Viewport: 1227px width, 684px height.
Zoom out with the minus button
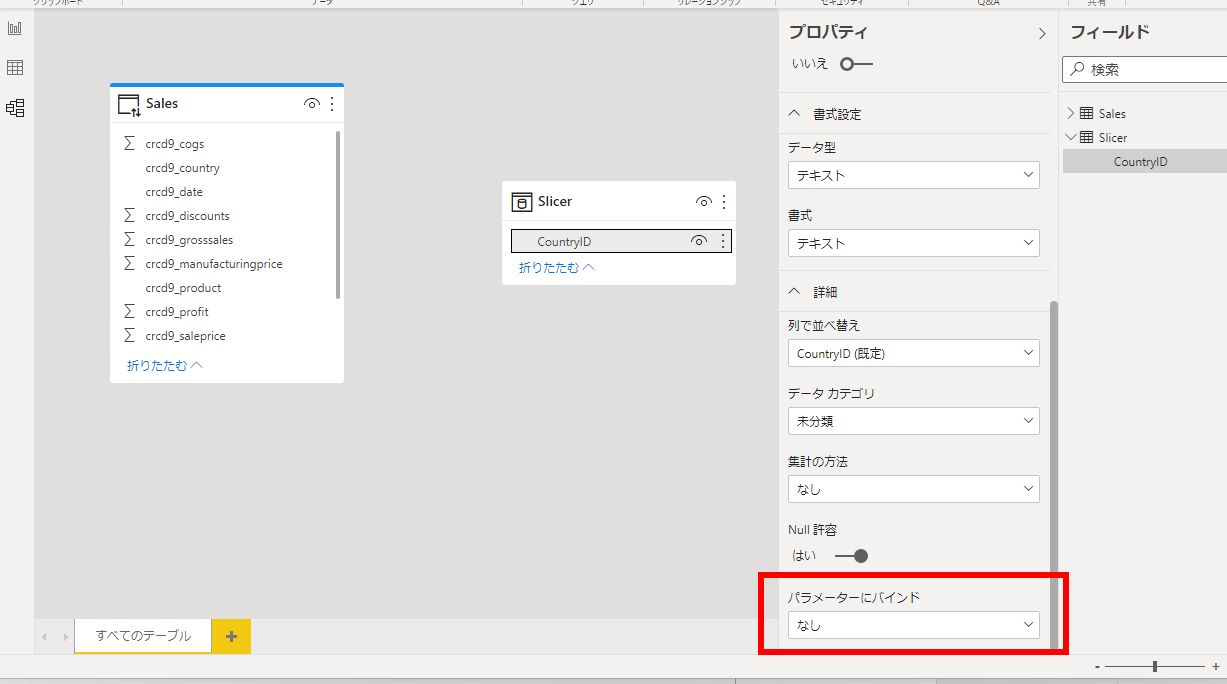(x=1097, y=666)
